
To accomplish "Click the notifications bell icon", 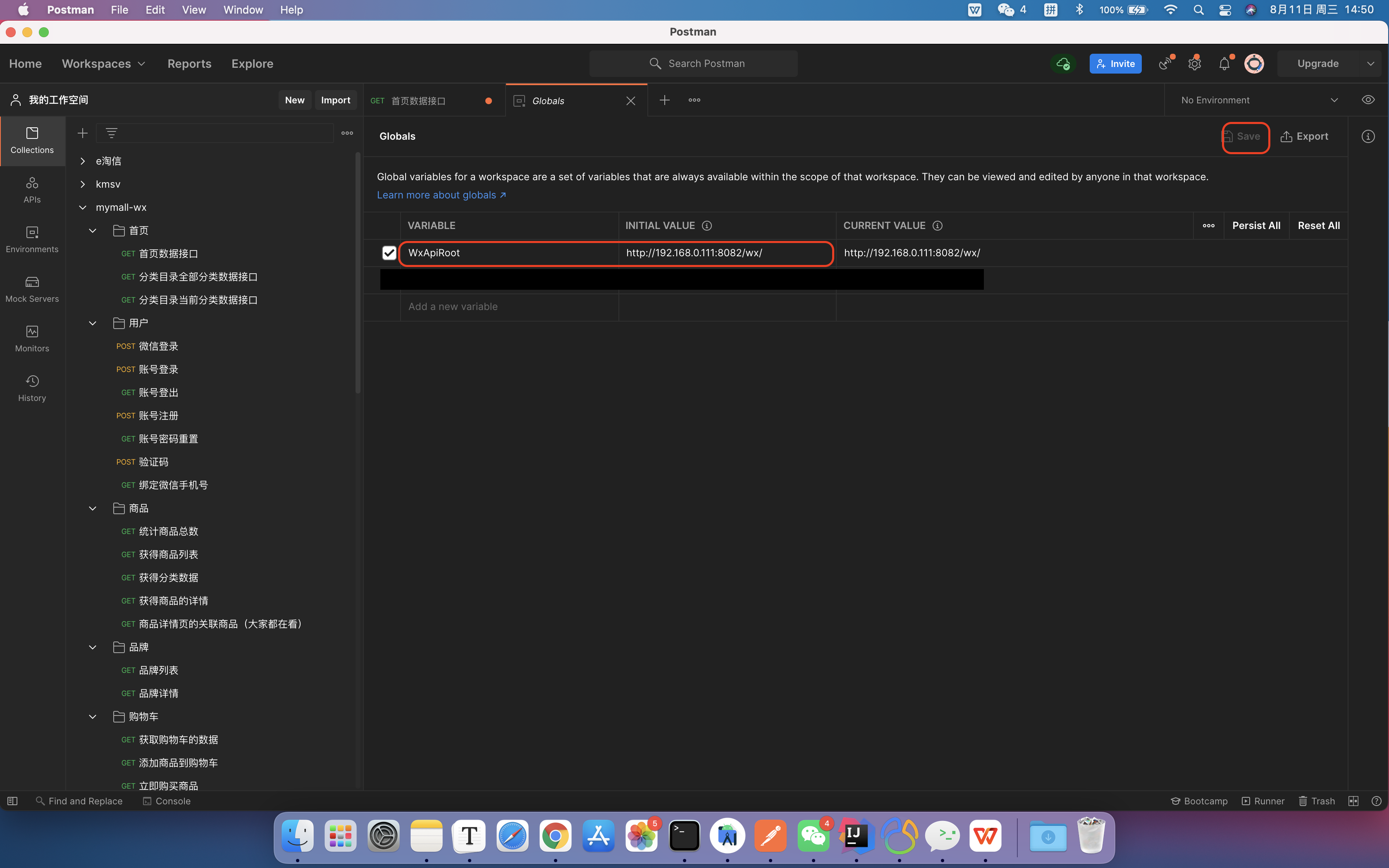I will pyautogui.click(x=1224, y=64).
